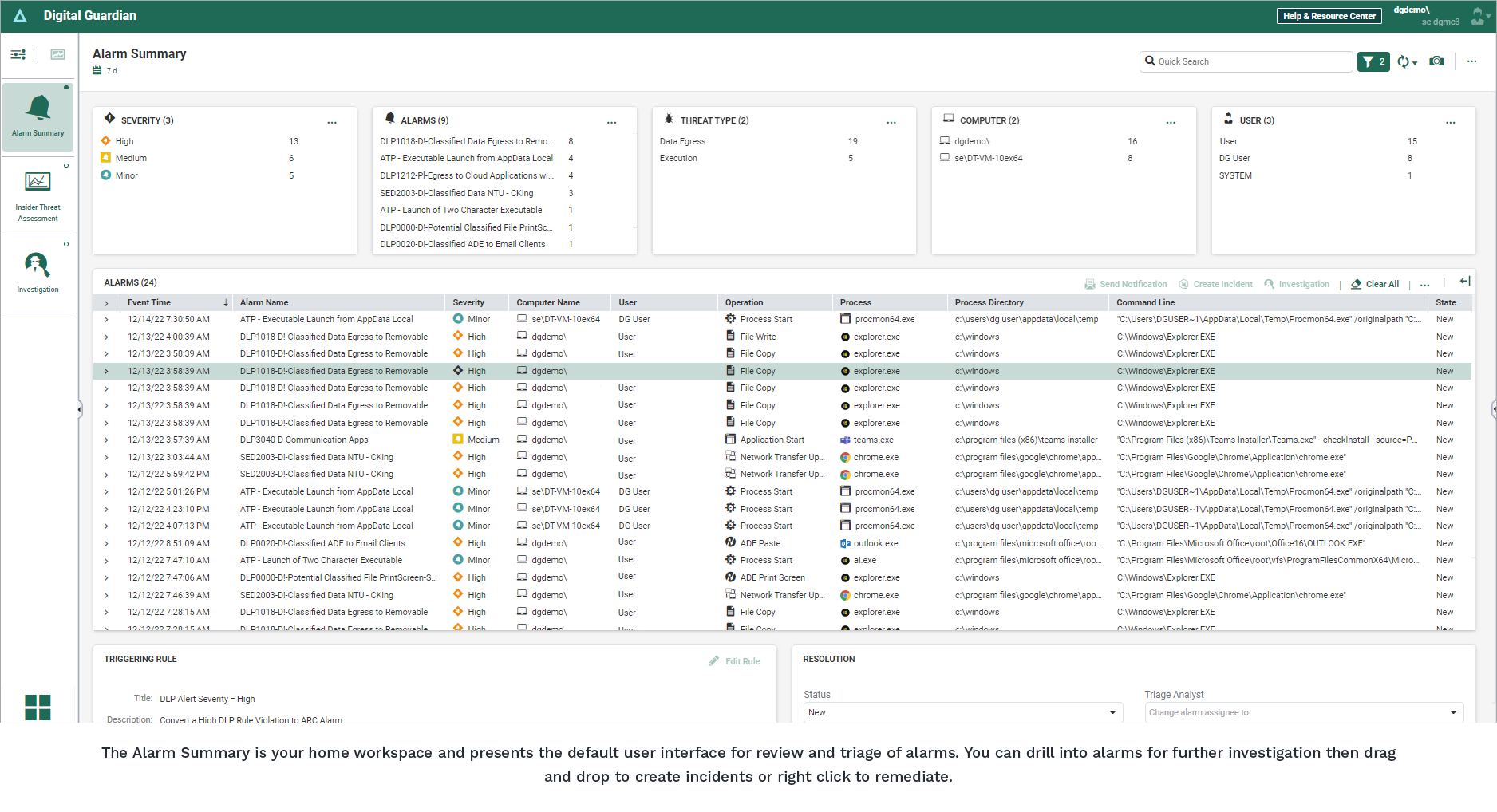Open Insider Threat Assessment workspace
The image size is (1497, 812).
pos(38,196)
